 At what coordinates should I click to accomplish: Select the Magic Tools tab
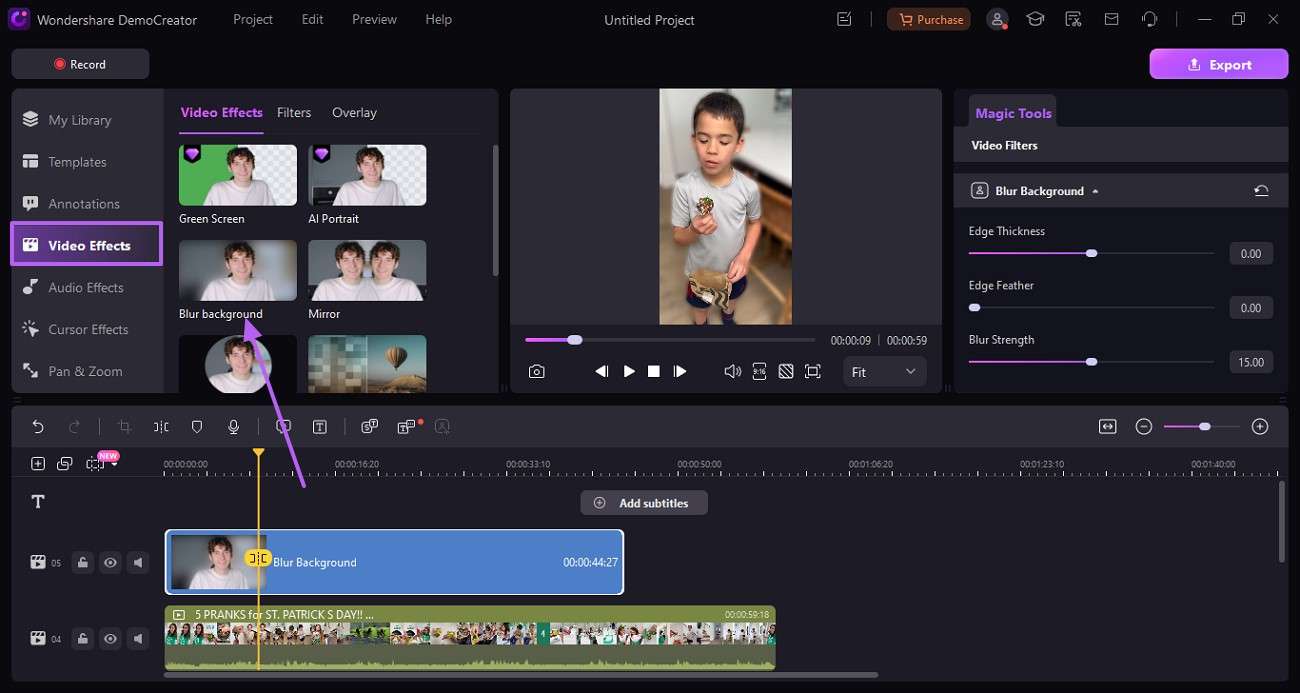click(1013, 113)
